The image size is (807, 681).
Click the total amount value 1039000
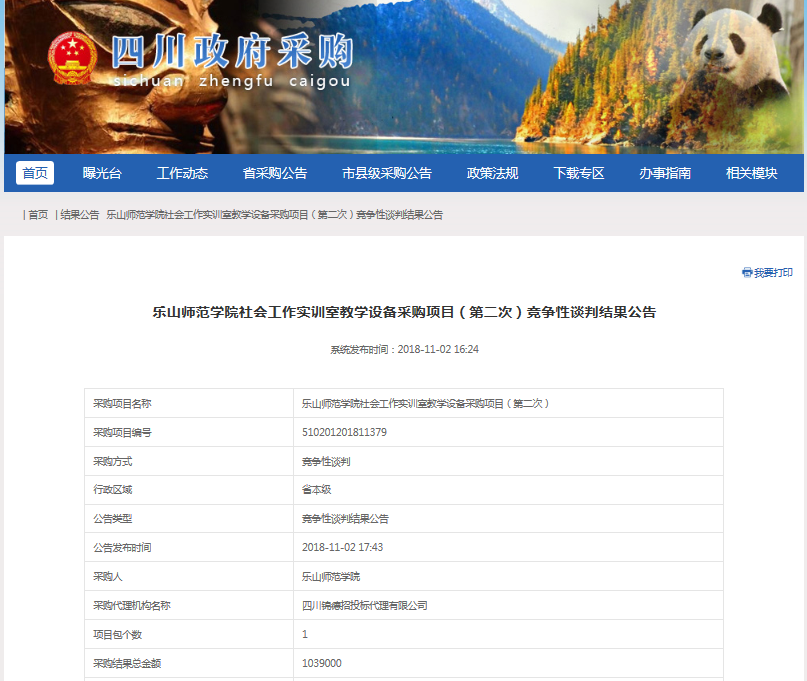point(322,663)
